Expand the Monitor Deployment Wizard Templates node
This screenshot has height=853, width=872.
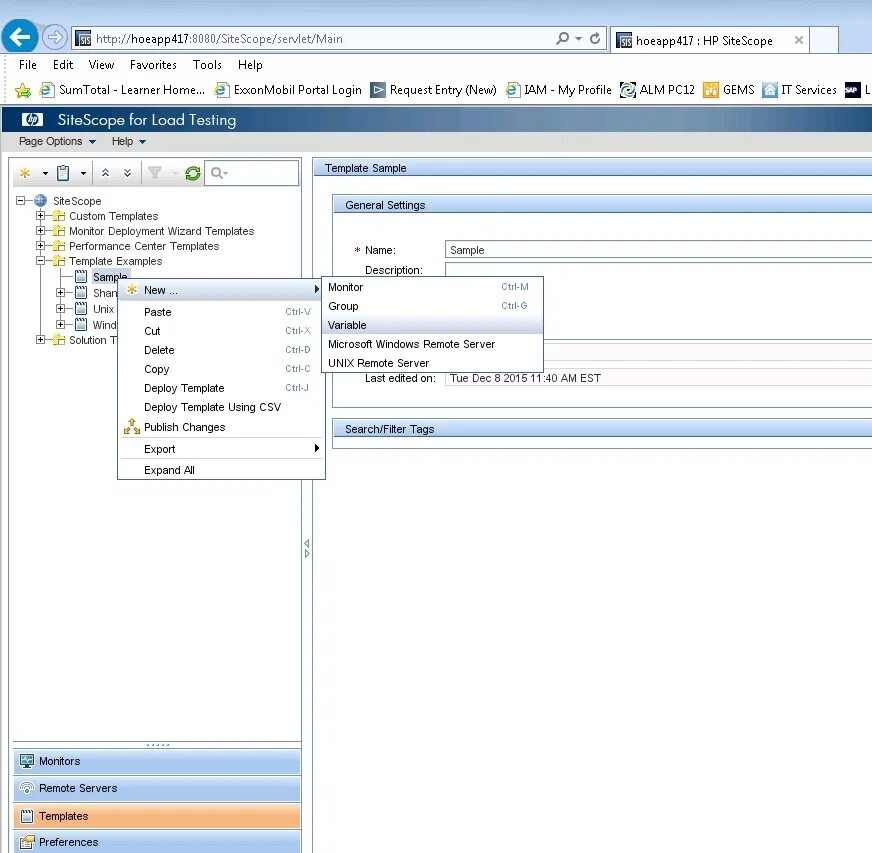tap(41, 230)
